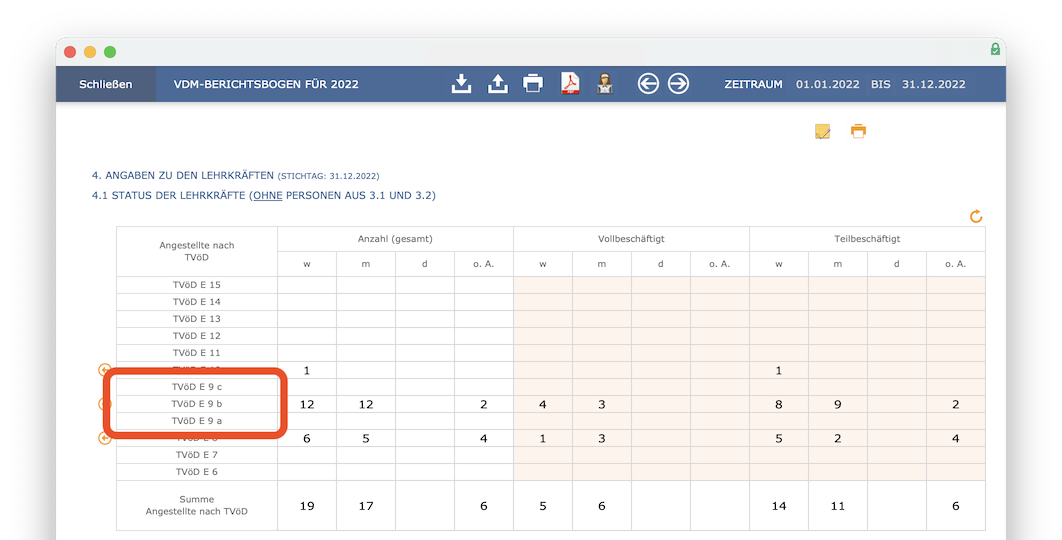Go to previous period with left arrow

(x=648, y=84)
